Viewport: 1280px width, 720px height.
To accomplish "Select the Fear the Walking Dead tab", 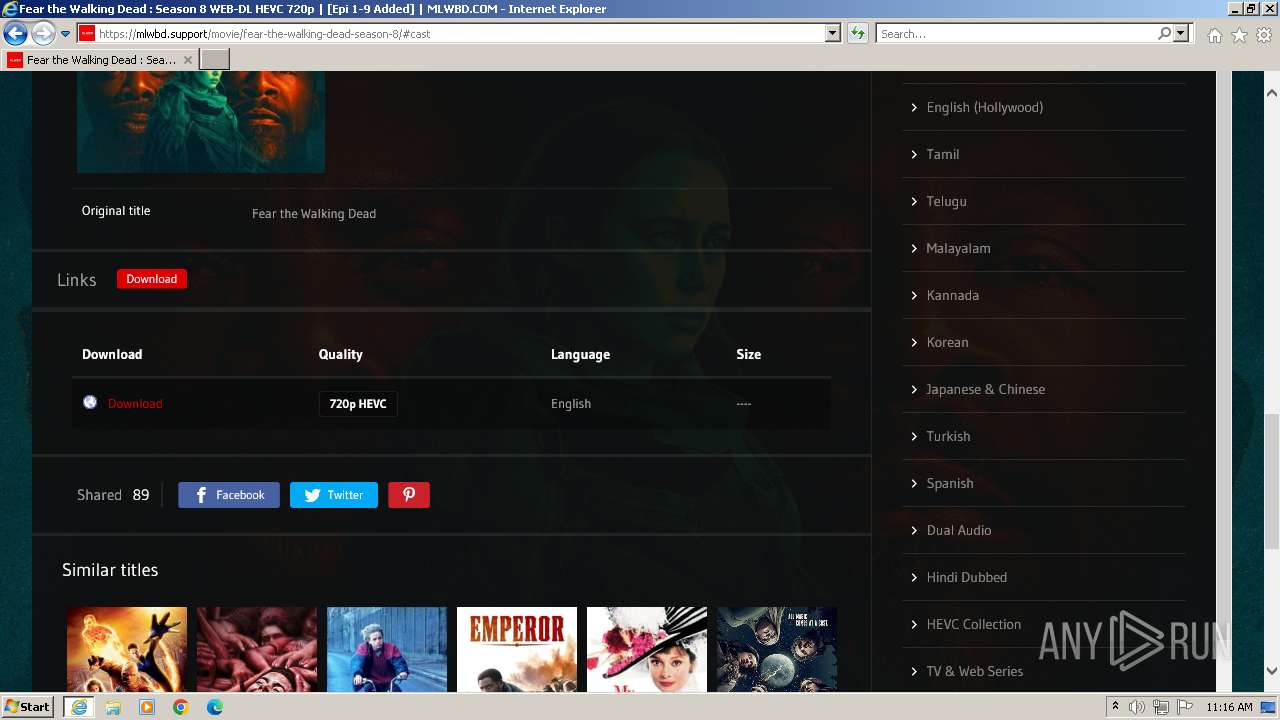I will (x=100, y=60).
